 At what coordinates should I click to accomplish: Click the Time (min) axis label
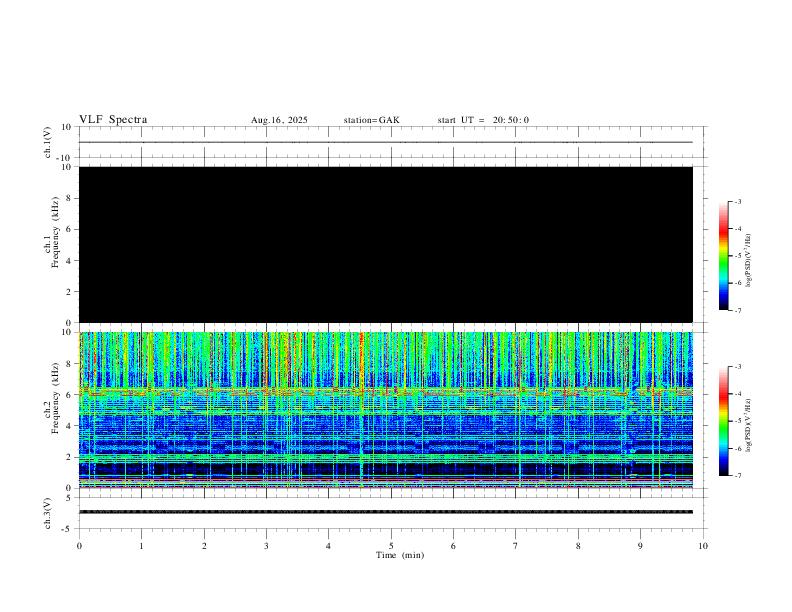398,555
